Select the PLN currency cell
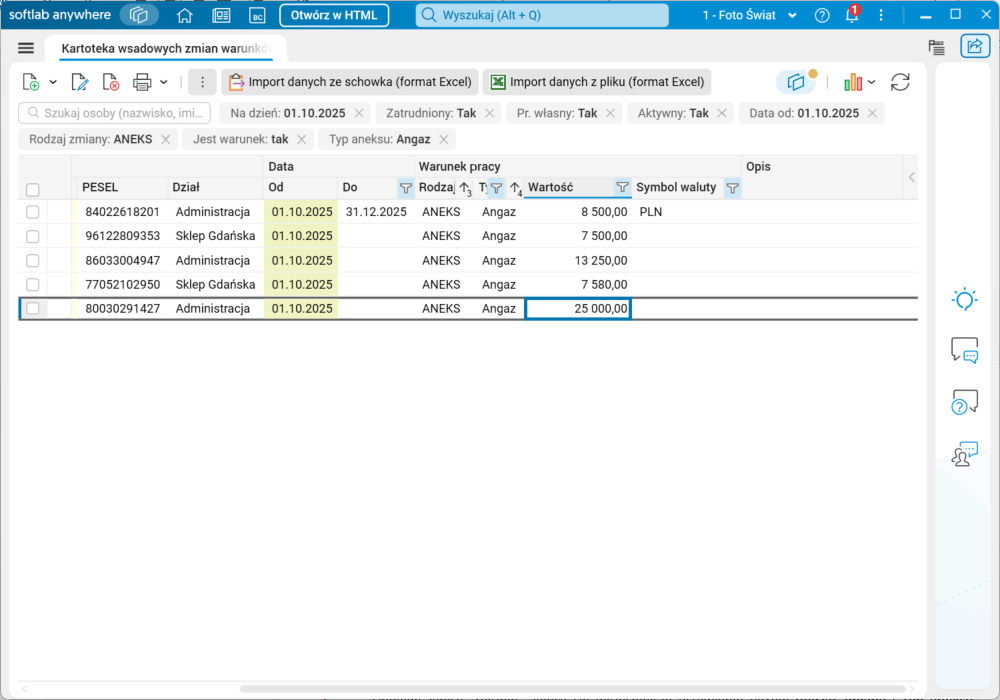 (x=686, y=212)
